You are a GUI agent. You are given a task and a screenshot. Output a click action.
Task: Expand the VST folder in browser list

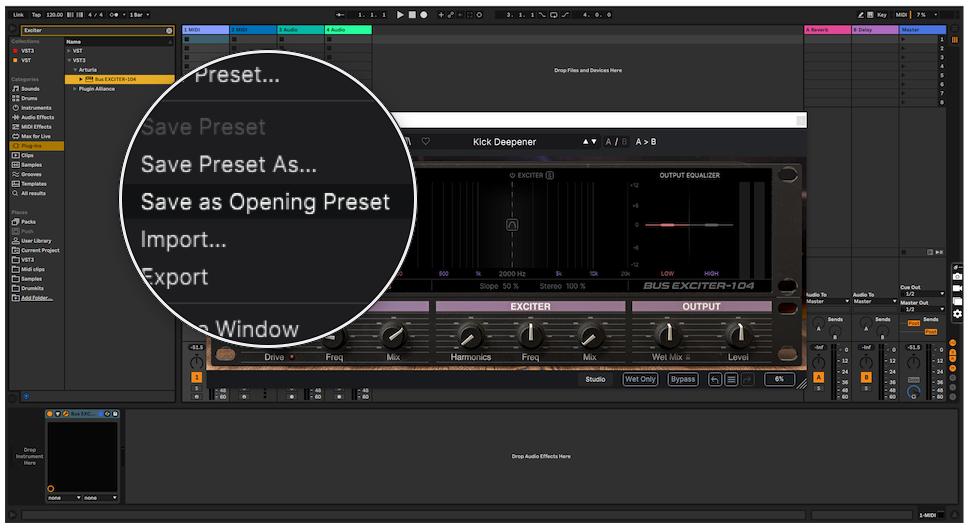(x=69, y=51)
